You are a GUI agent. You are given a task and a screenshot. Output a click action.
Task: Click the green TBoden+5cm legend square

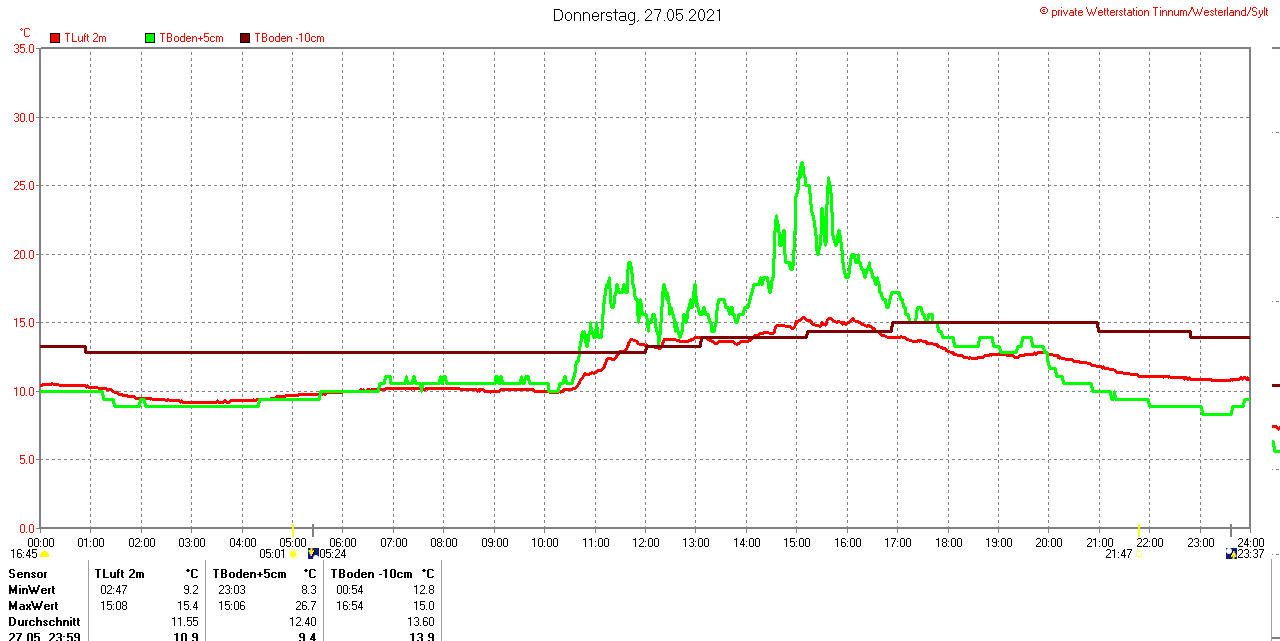pyautogui.click(x=151, y=38)
